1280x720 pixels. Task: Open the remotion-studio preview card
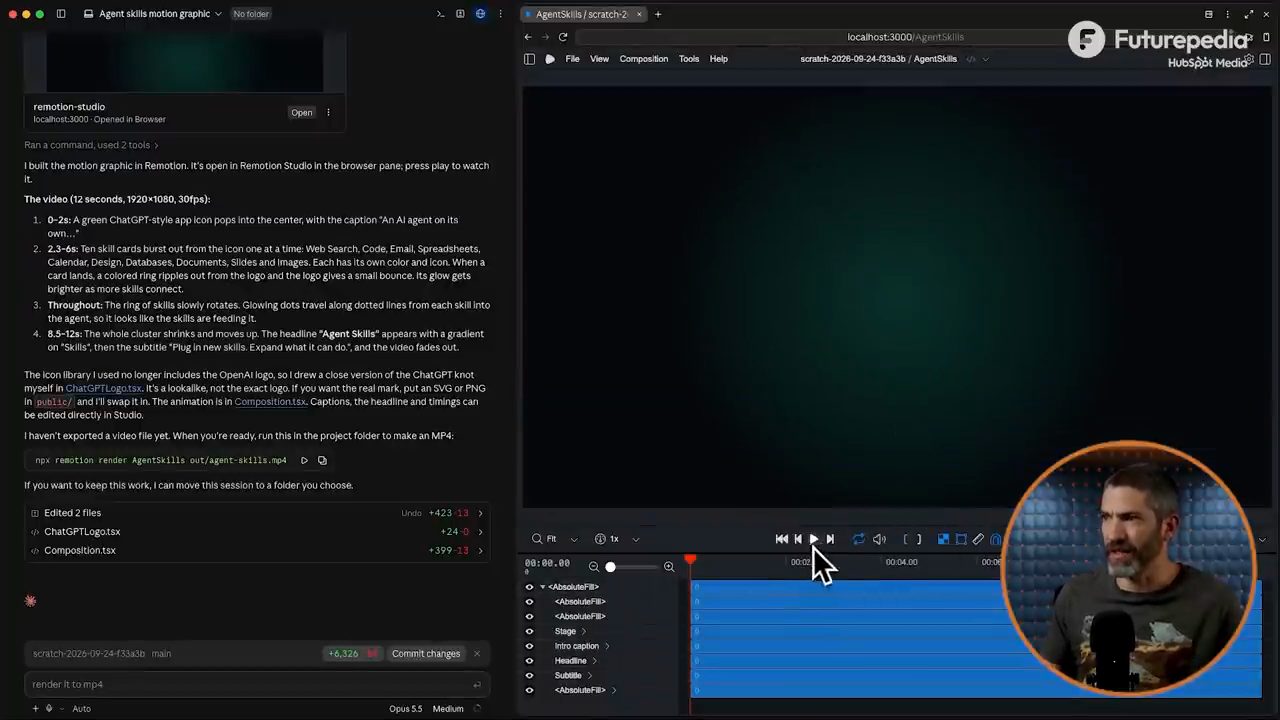click(302, 113)
